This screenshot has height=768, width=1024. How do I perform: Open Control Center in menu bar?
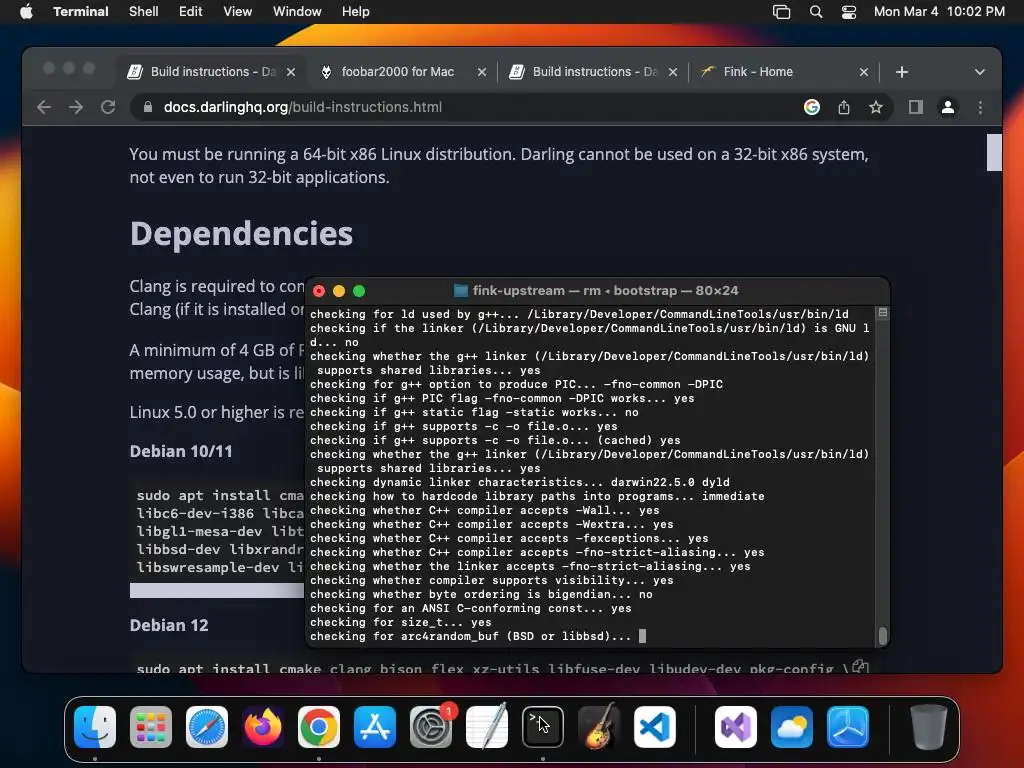pos(849,12)
